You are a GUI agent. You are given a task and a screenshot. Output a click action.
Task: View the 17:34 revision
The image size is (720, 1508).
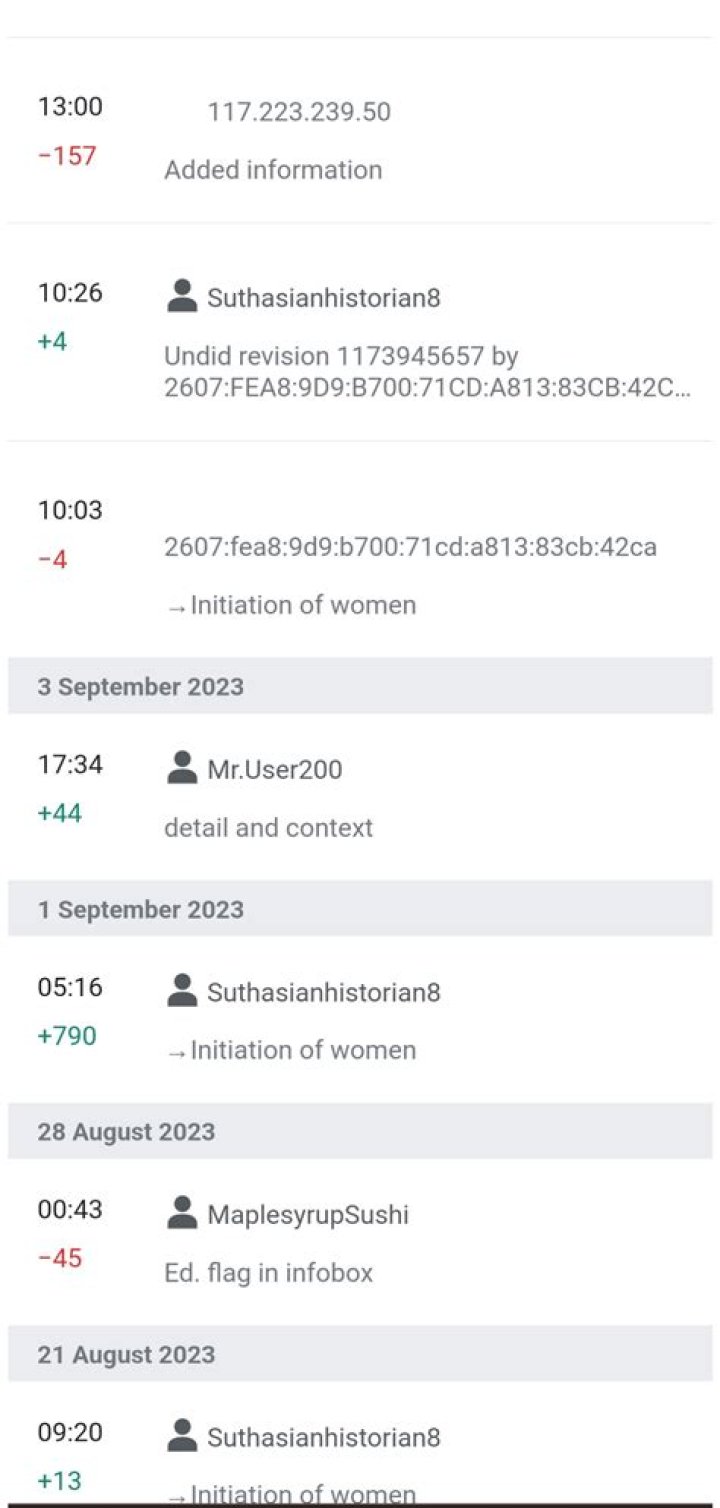(70, 765)
